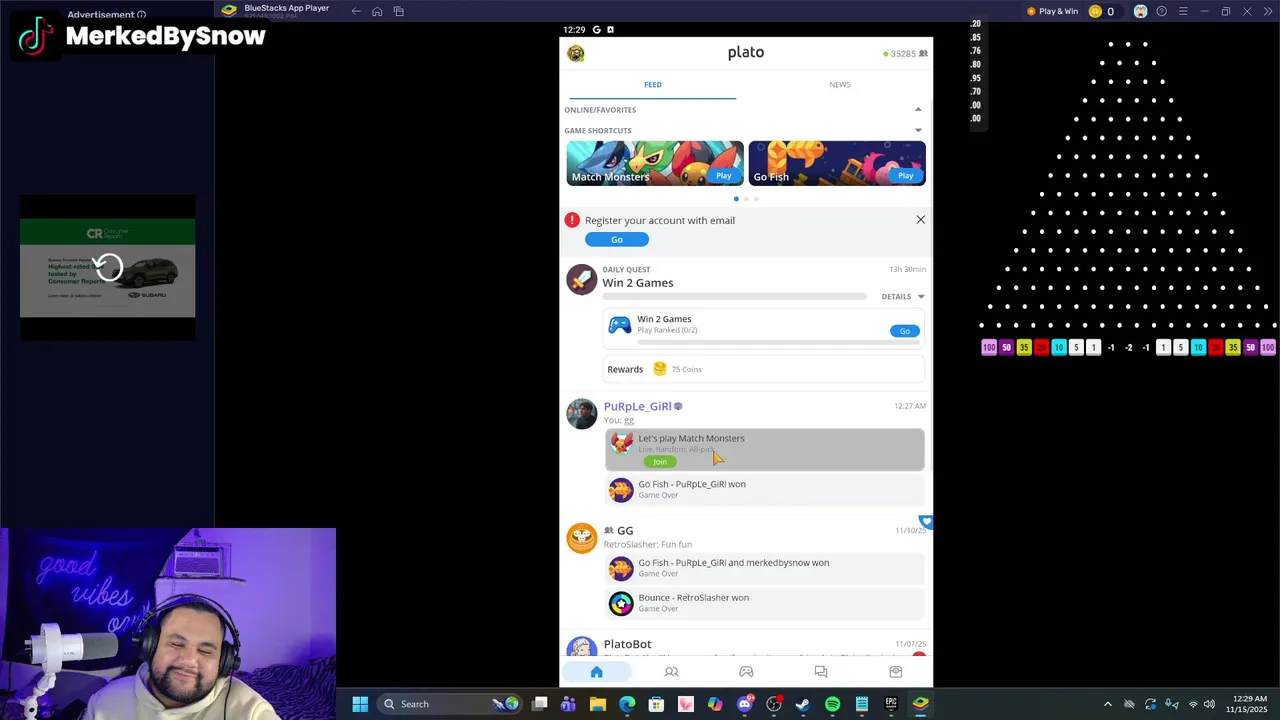Click the online users count 35285

(905, 54)
